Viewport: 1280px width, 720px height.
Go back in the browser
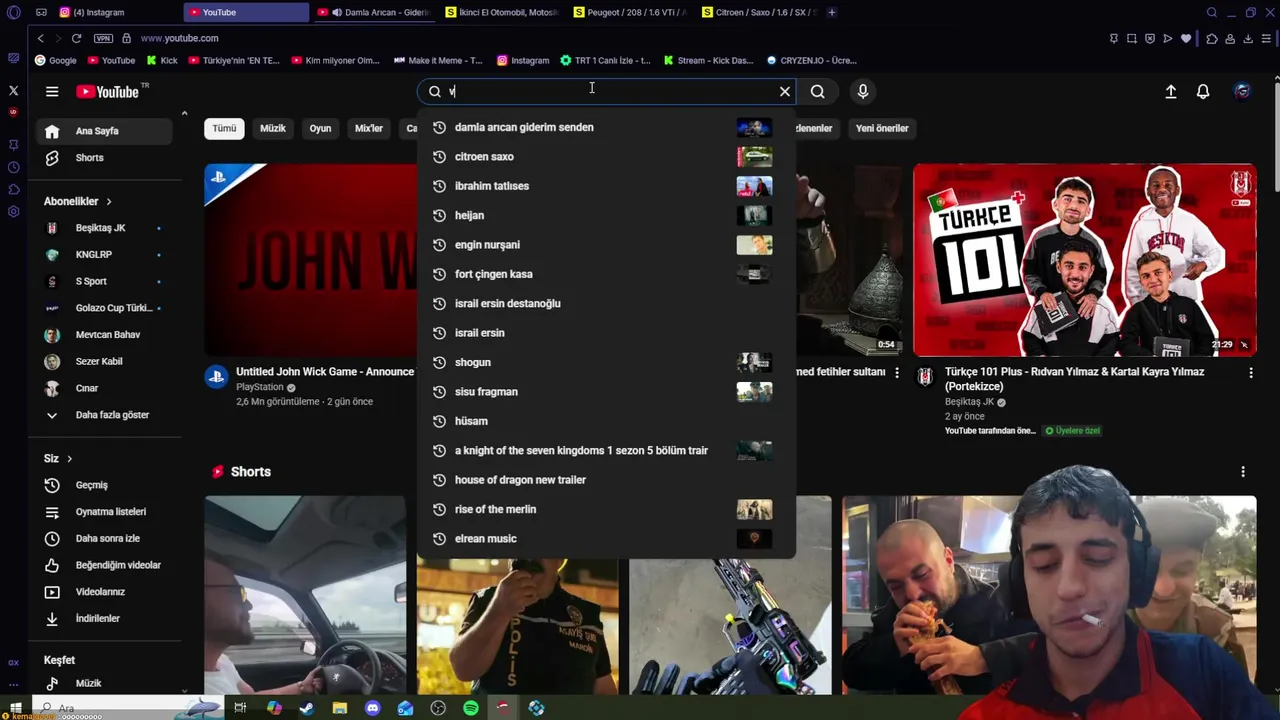(x=40, y=38)
